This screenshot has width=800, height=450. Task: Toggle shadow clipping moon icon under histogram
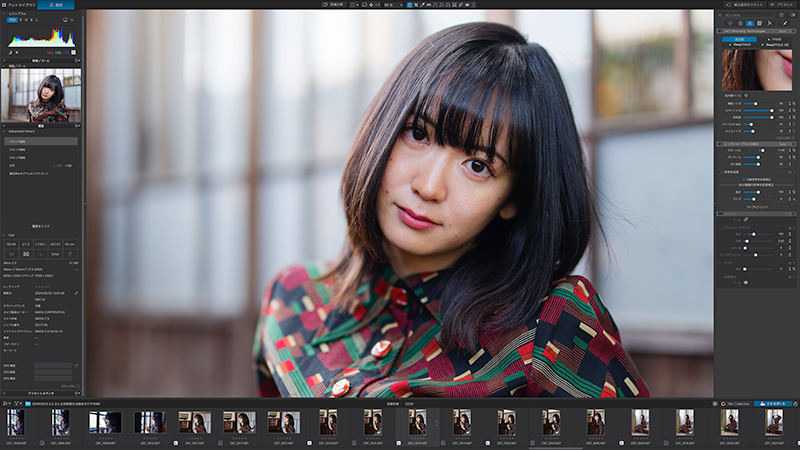coord(10,52)
